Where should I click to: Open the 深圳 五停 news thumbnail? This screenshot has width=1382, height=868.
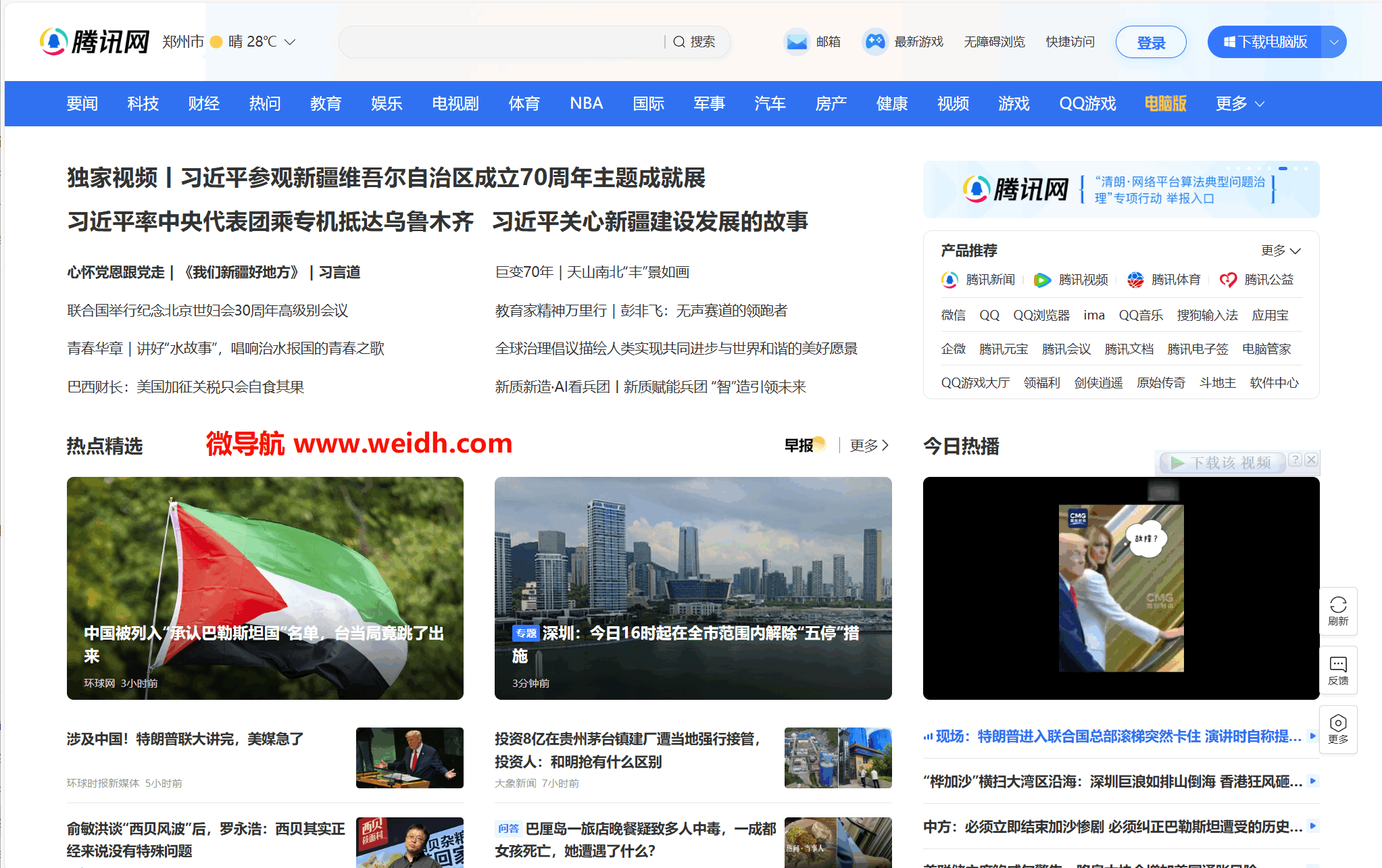693,588
